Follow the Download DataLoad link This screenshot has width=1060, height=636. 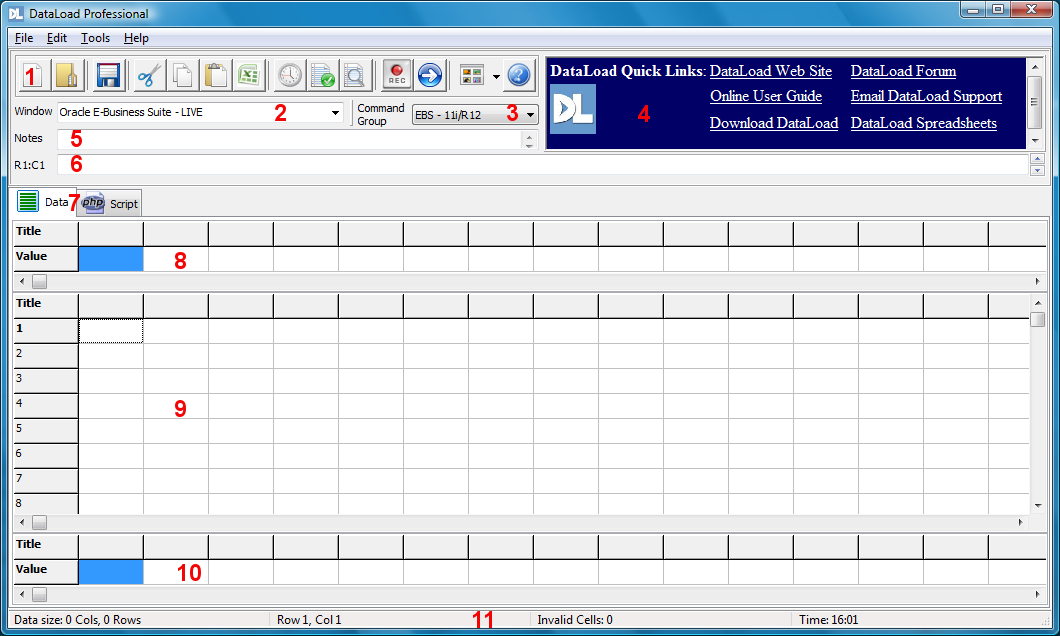click(774, 123)
